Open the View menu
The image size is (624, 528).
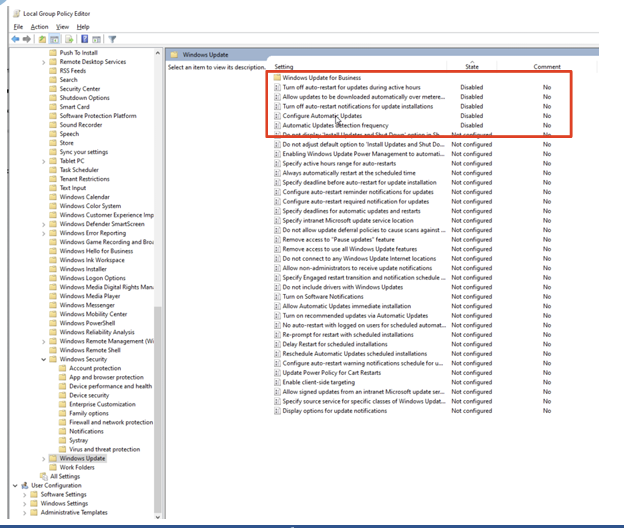pos(62,27)
